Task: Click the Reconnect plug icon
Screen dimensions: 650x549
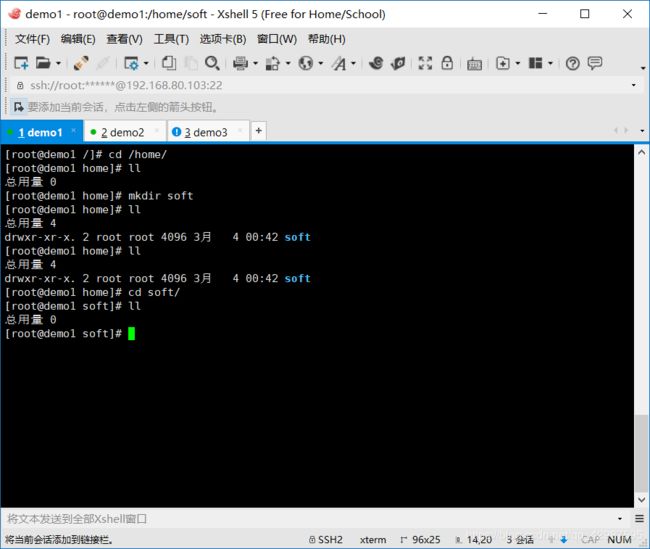Action: pos(80,63)
